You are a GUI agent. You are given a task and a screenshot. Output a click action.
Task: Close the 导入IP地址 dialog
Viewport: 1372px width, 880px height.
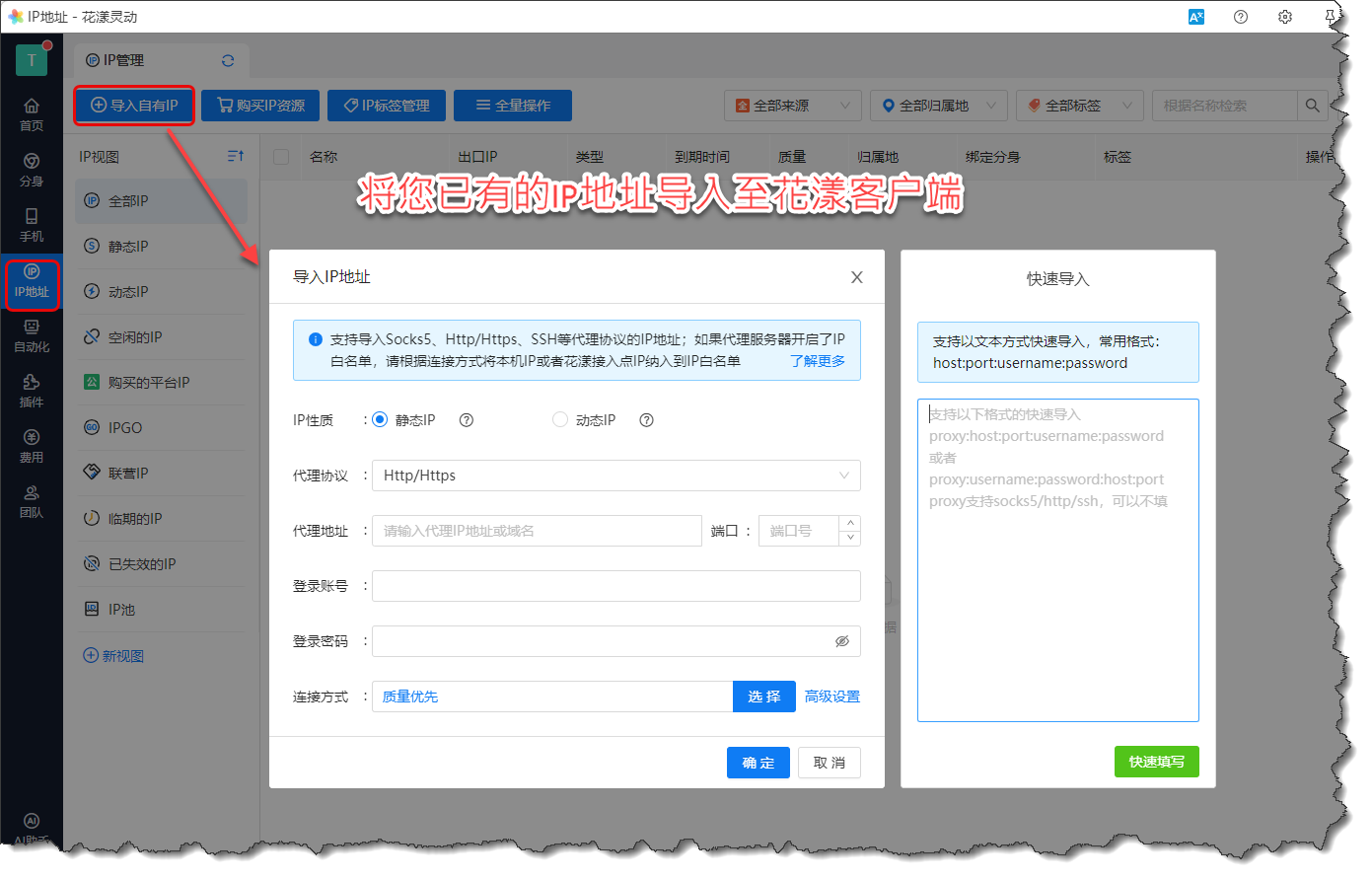pyautogui.click(x=857, y=277)
